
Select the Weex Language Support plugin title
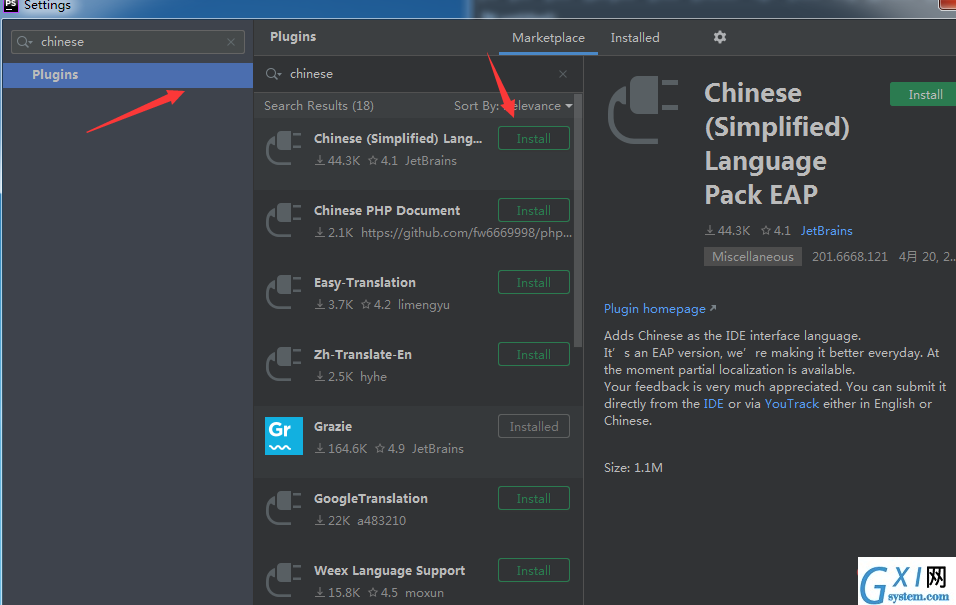pyautogui.click(x=389, y=571)
